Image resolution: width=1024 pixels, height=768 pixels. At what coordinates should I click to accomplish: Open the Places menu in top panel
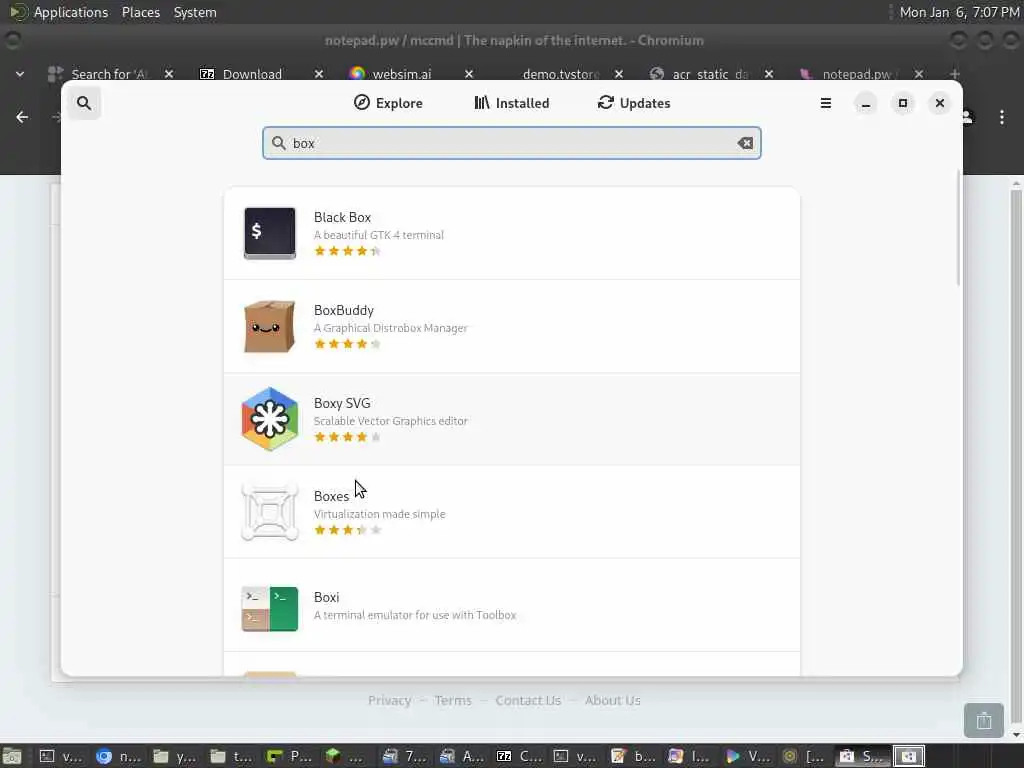click(140, 12)
